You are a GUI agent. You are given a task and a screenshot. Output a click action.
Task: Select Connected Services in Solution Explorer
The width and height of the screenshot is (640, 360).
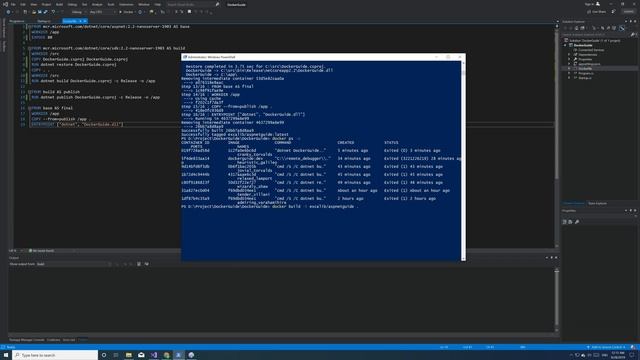click(x=591, y=50)
